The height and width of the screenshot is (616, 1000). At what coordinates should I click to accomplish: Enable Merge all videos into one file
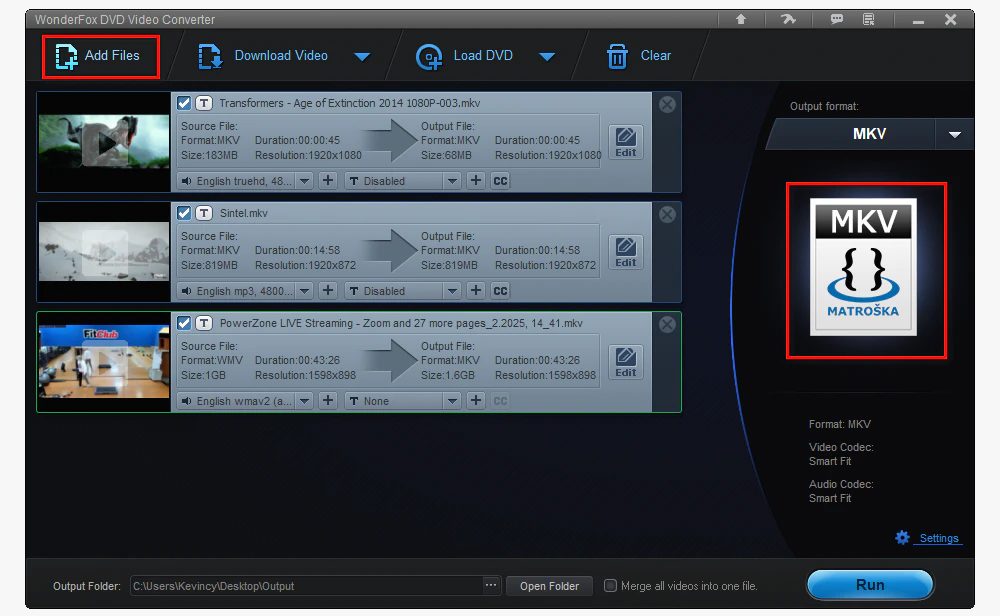pyautogui.click(x=610, y=585)
